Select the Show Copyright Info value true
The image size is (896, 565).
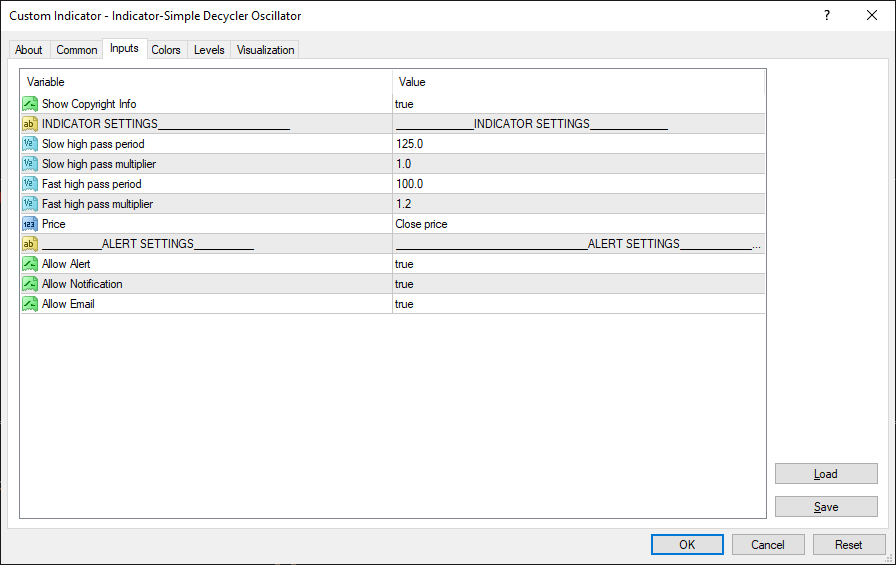click(404, 104)
